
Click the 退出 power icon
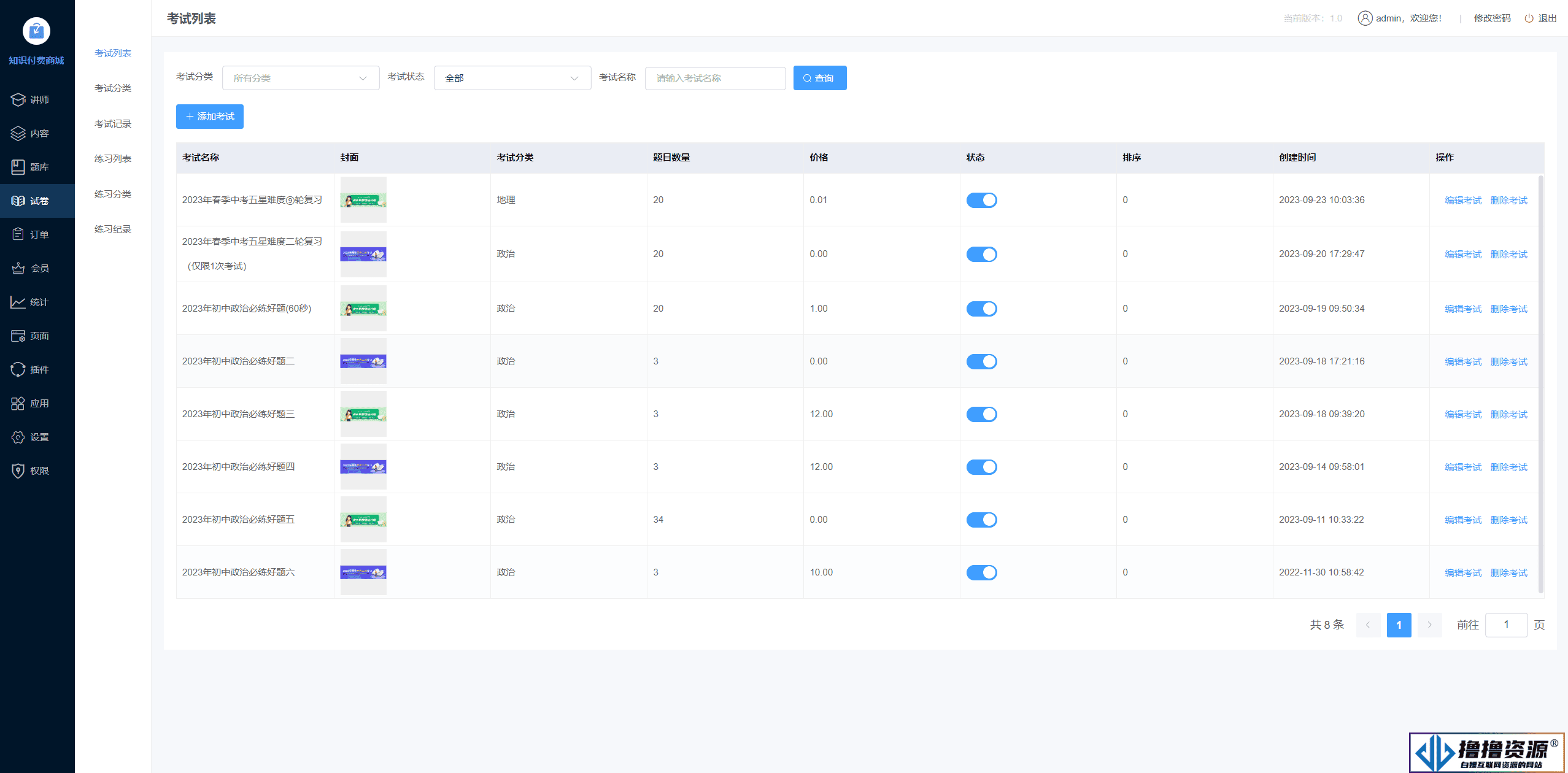(1529, 18)
